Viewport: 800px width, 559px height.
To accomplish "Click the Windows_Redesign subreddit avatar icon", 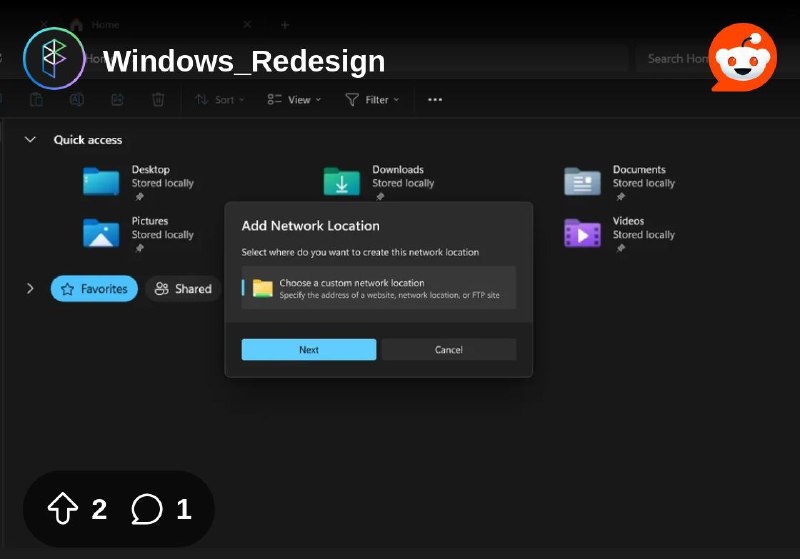I will pos(54,58).
